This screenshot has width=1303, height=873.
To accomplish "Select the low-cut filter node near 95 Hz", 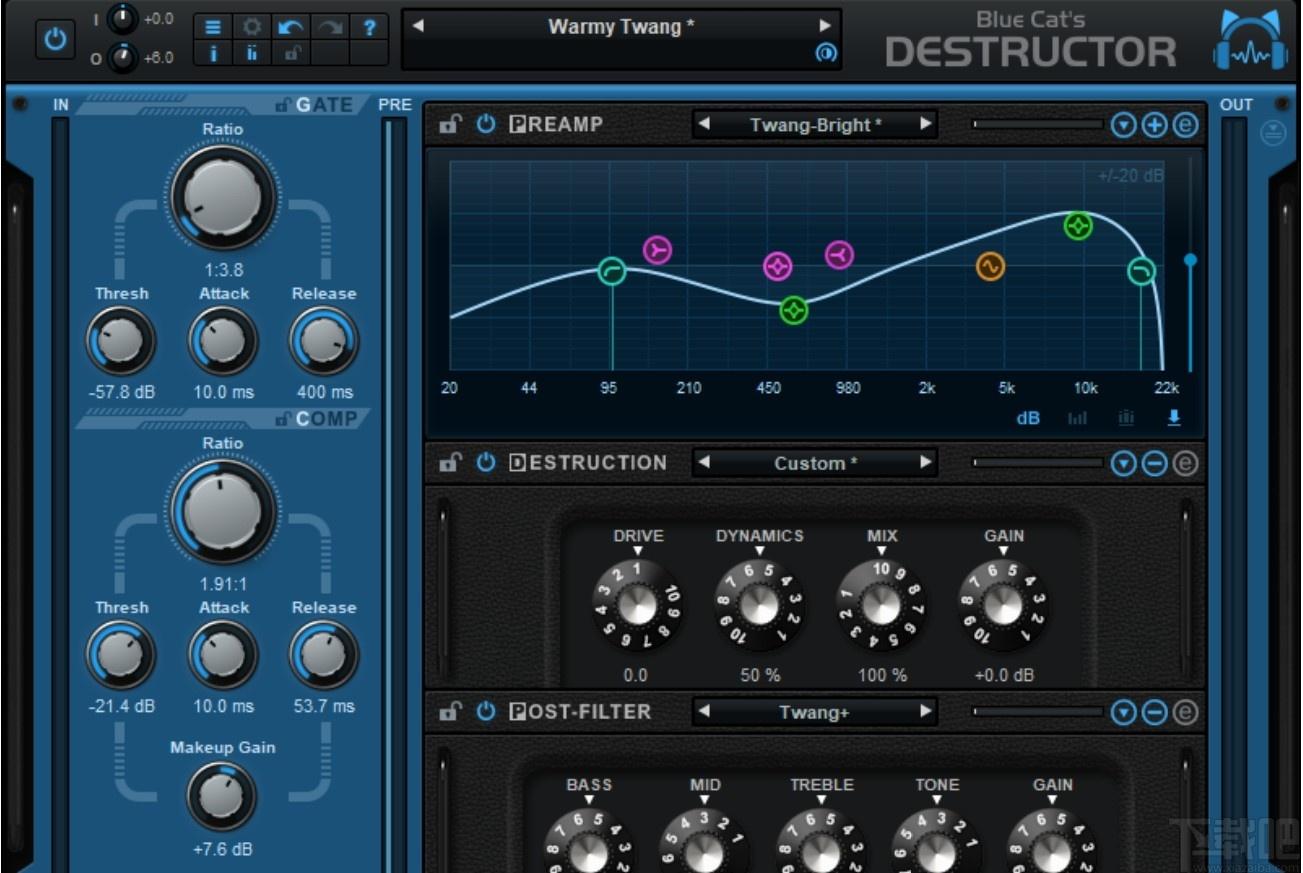I will click(x=612, y=271).
